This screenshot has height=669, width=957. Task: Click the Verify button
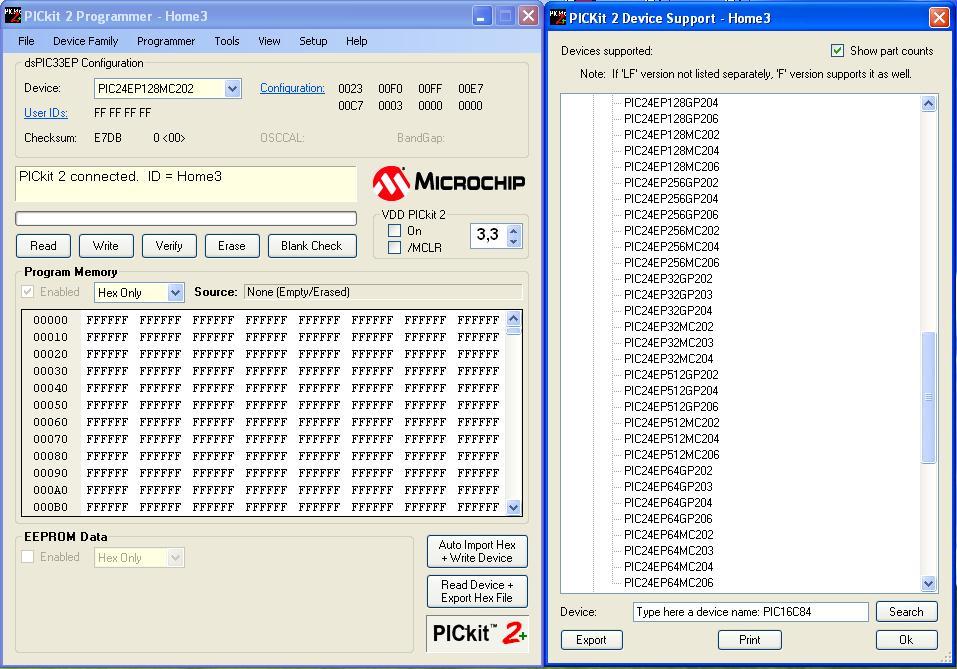169,246
